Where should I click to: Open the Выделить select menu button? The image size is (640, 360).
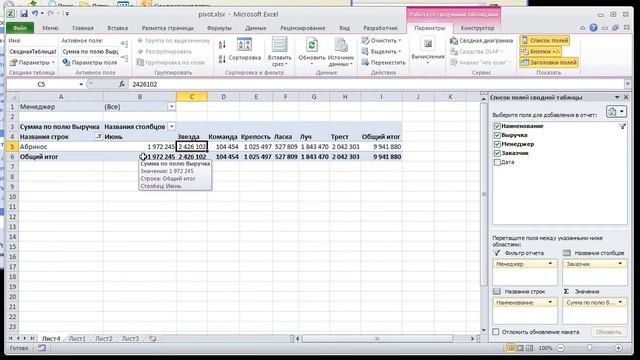coord(381,51)
